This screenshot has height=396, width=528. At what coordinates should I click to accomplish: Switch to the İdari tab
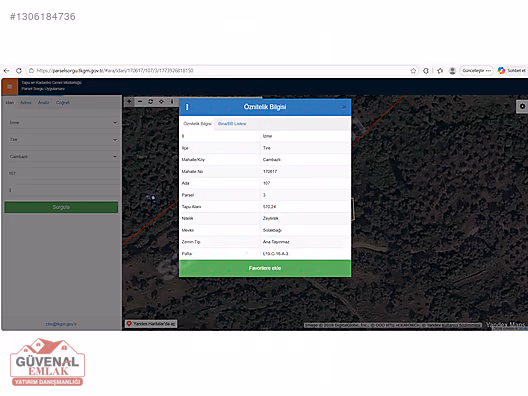tap(10, 103)
